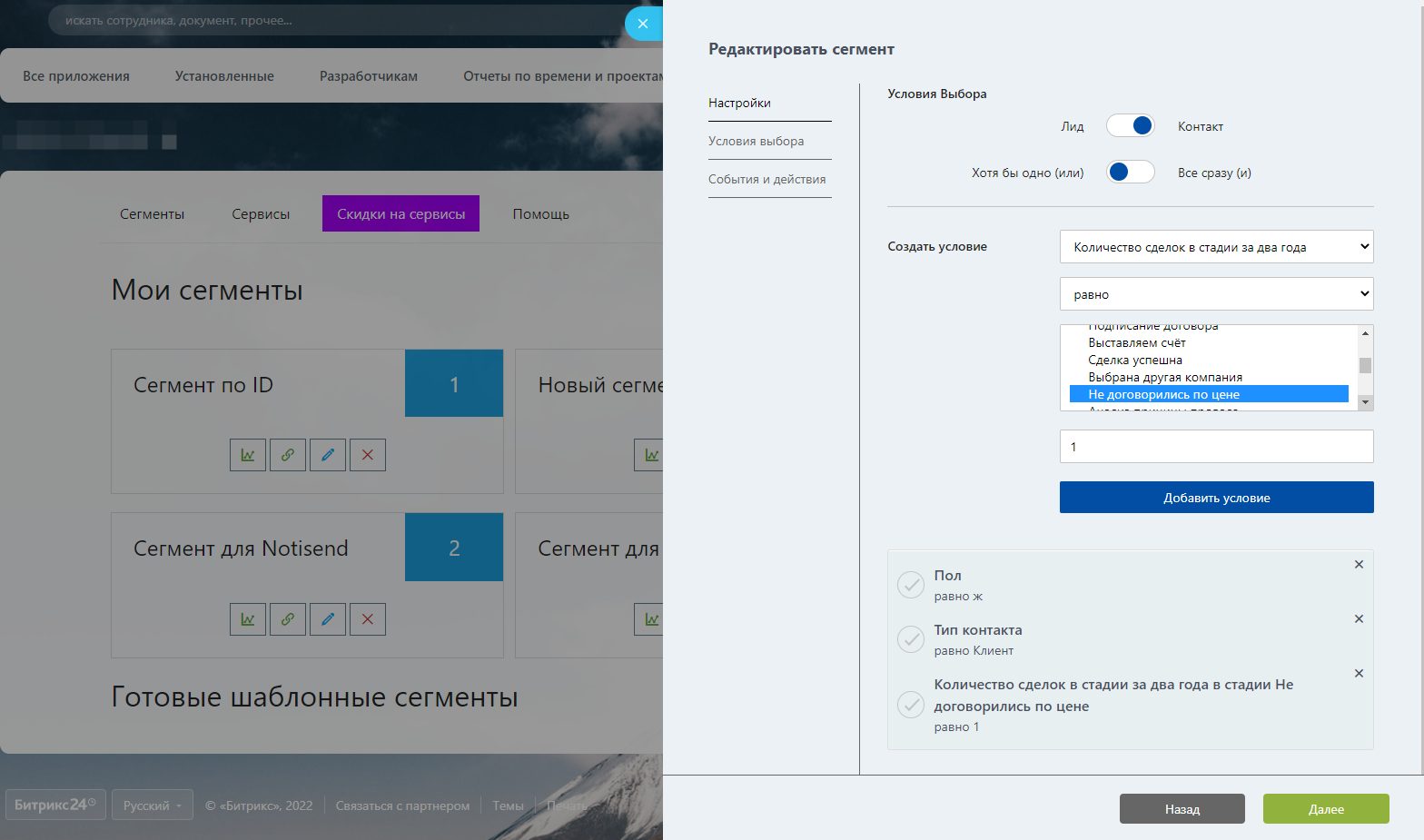Viewport: 1424px width, 840px height.
Task: Click link icon on Сегмент по ID card
Action: click(x=288, y=455)
